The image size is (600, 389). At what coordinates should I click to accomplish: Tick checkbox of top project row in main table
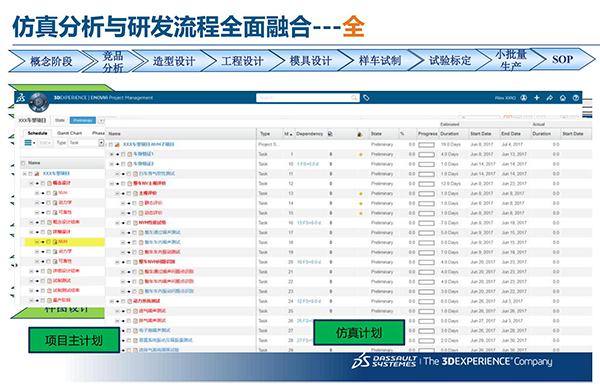pos(111,145)
